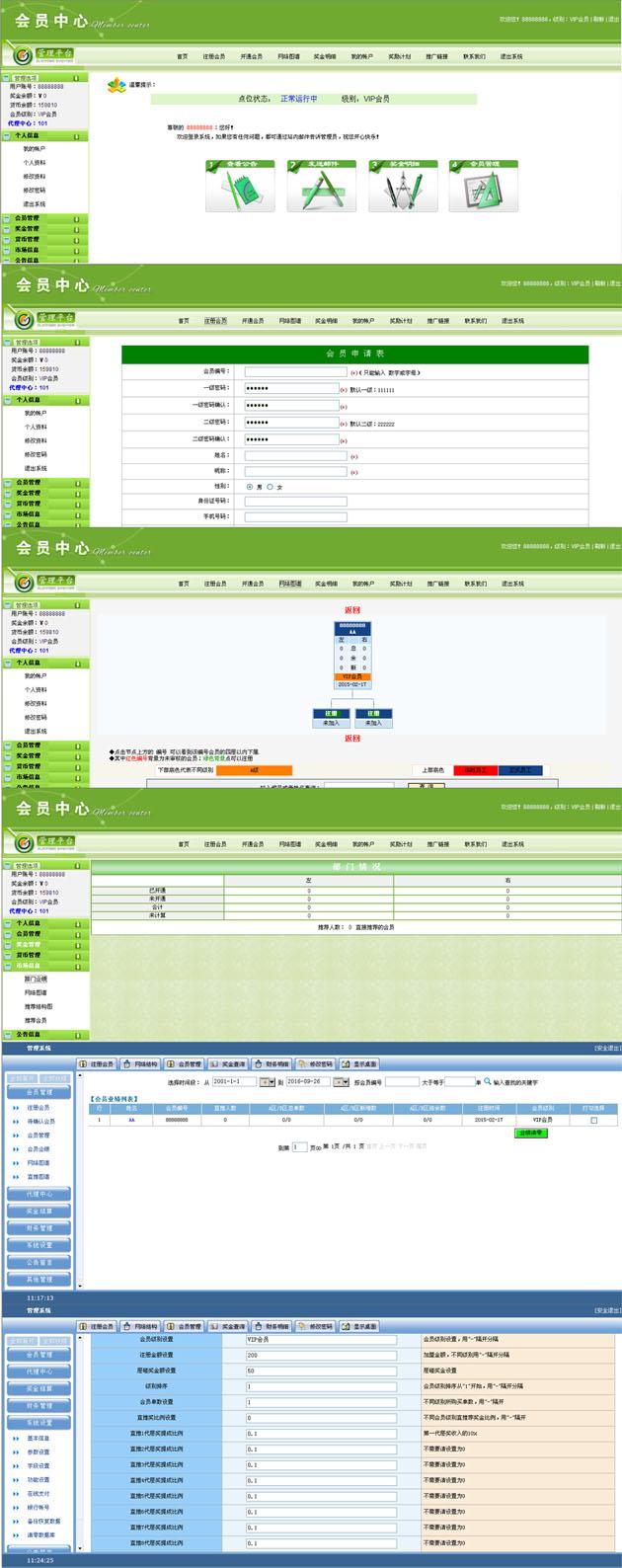
Task: Click the AA member node in network tree
Action: [x=352, y=632]
